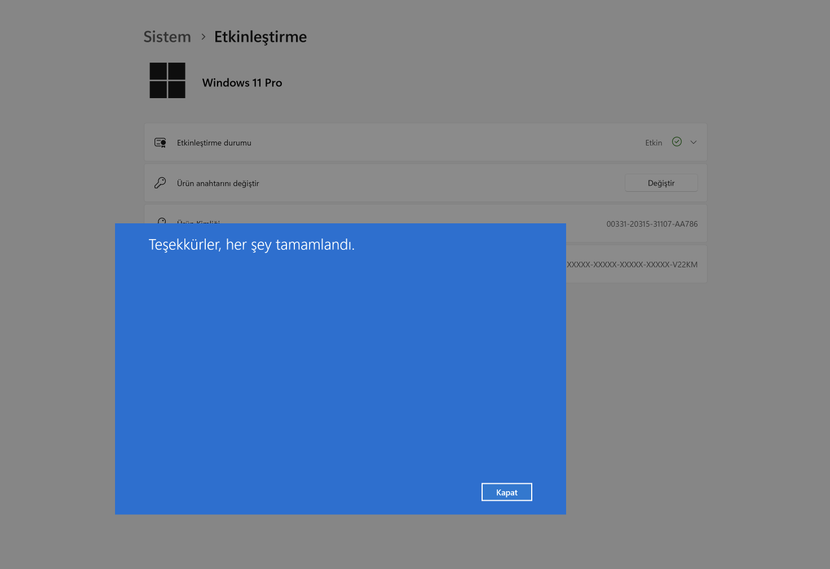The height and width of the screenshot is (569, 830).
Task: Click the product key ending in V22KM
Action: pyautogui.click(x=632, y=265)
